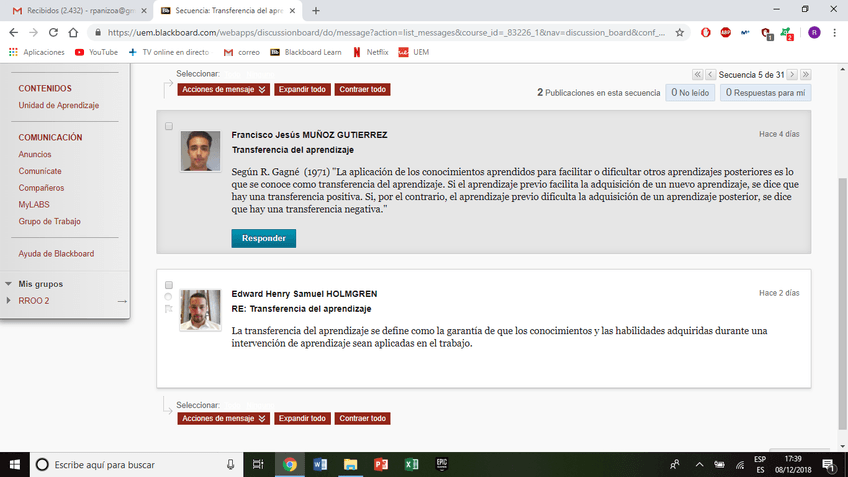Open Anuncios in course menu

point(35,154)
